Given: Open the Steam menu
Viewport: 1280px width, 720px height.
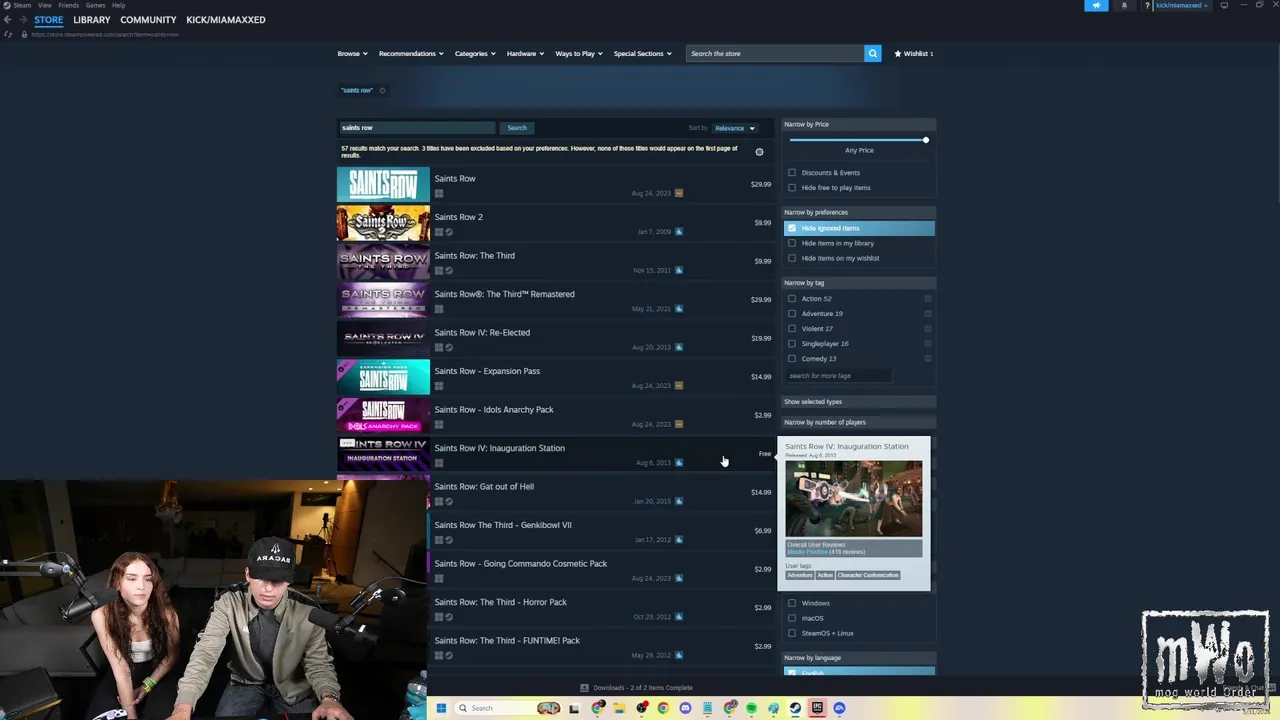Looking at the screenshot, I should (22, 5).
